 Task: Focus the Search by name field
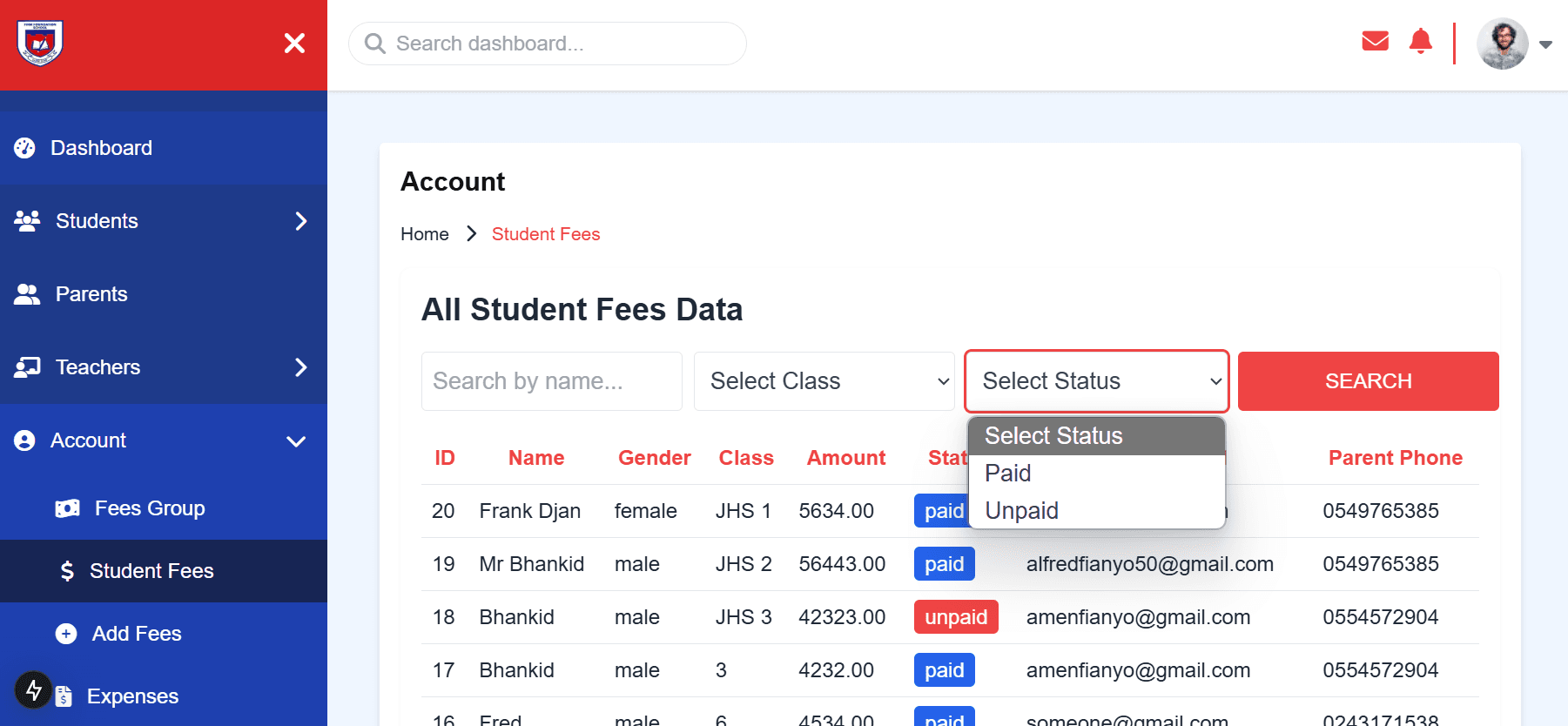click(x=551, y=381)
